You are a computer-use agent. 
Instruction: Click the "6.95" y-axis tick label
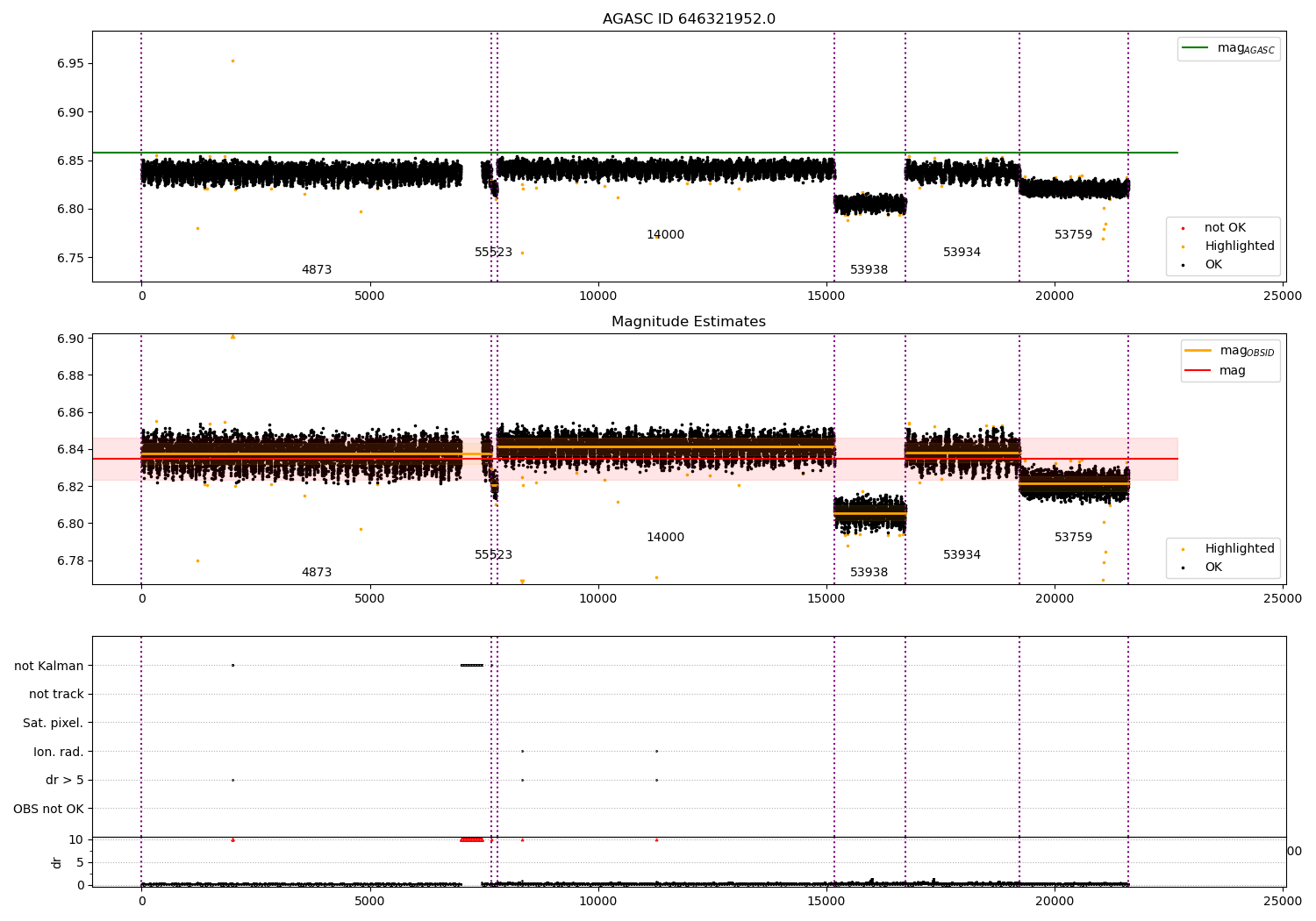tap(71, 64)
